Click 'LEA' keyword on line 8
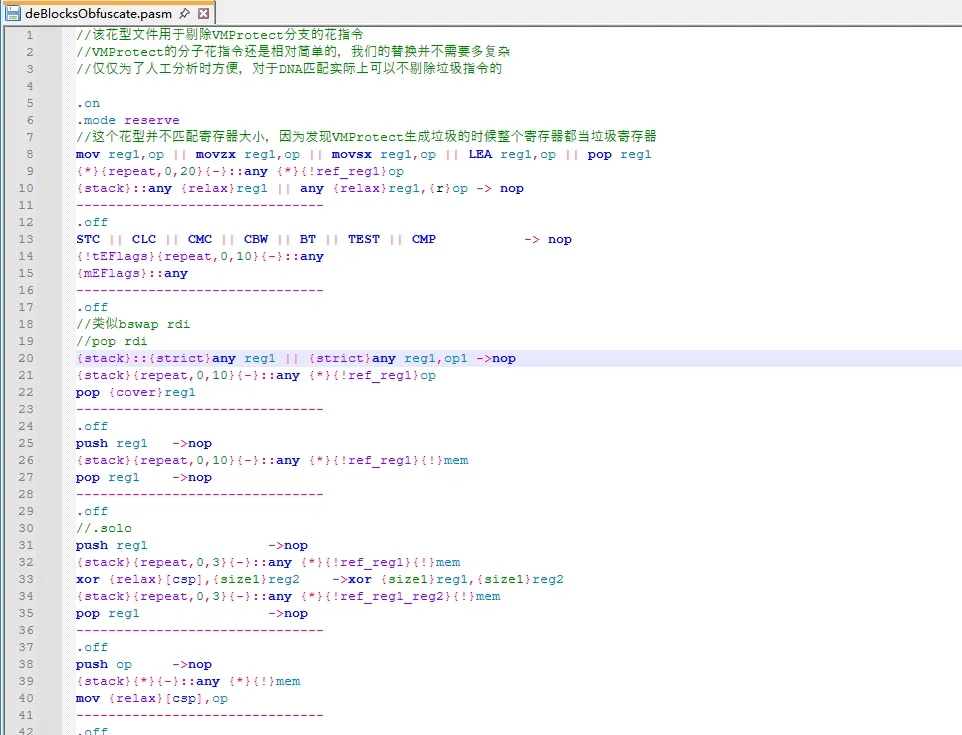The height and width of the screenshot is (735, 962). [480, 154]
